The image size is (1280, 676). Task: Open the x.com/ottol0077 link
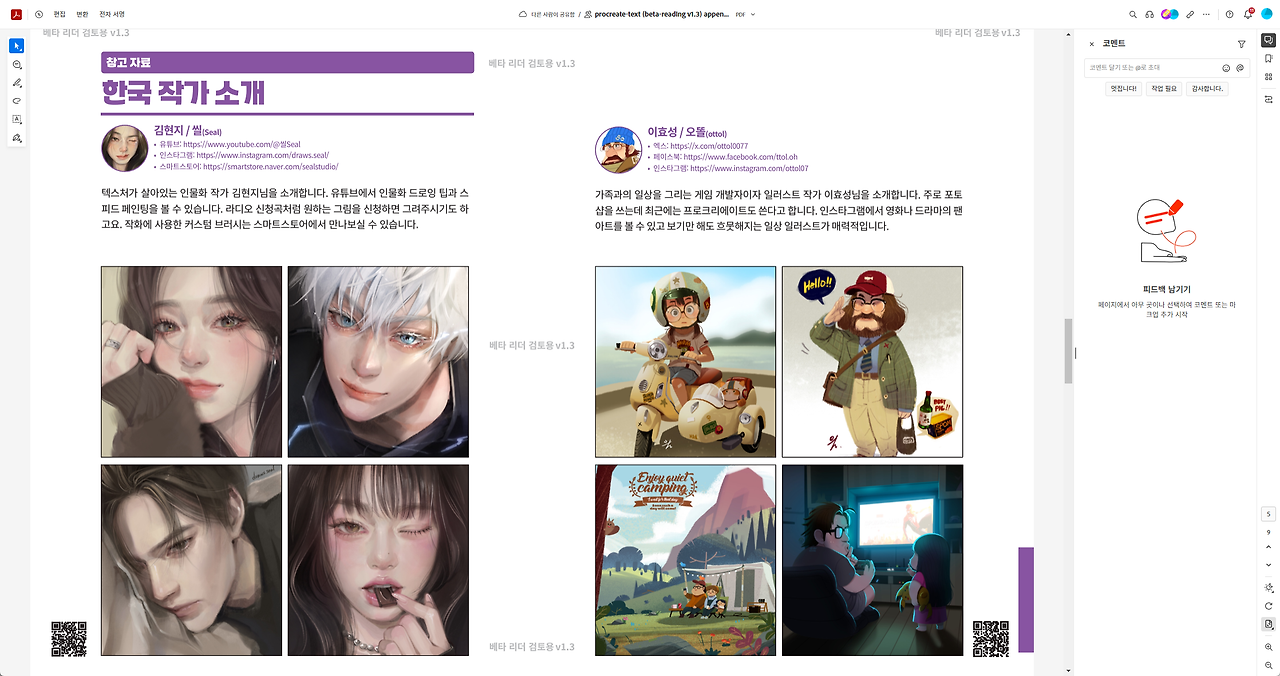709,146
